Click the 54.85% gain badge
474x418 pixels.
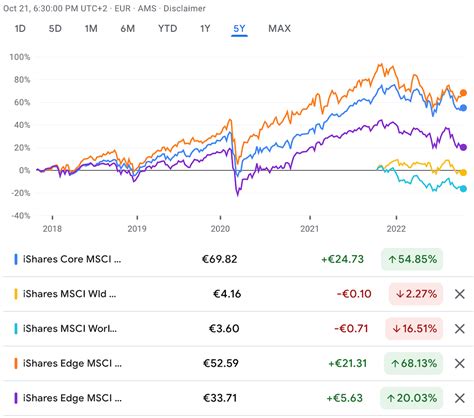tap(412, 259)
